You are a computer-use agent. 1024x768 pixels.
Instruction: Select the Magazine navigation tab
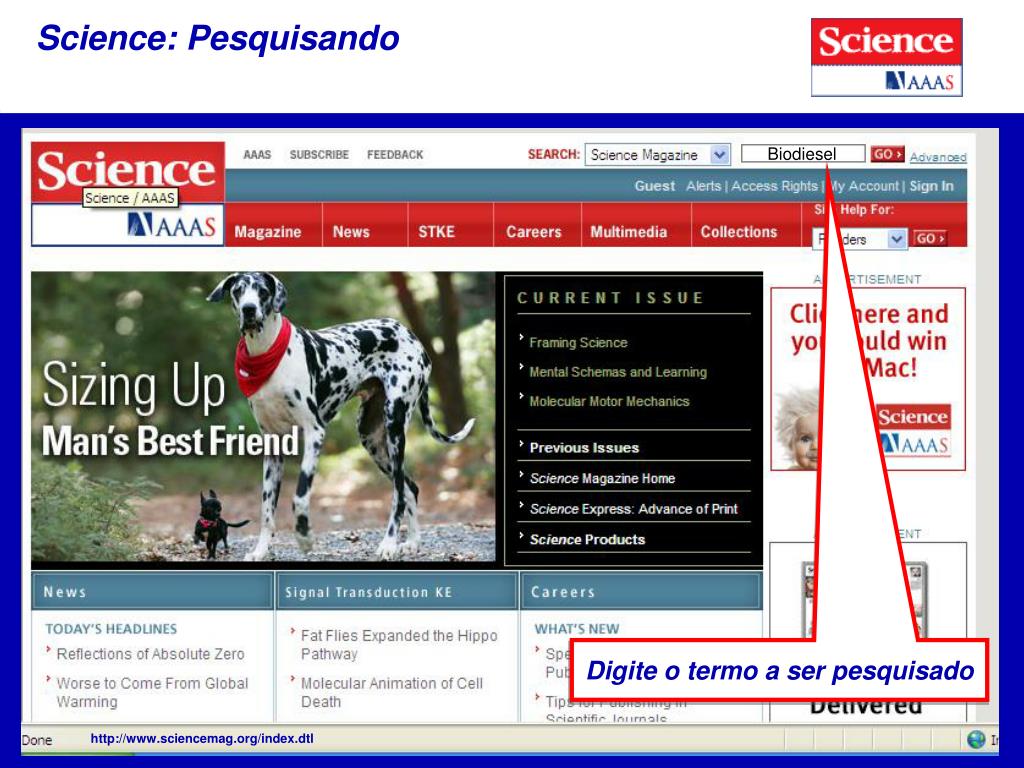pyautogui.click(x=268, y=232)
